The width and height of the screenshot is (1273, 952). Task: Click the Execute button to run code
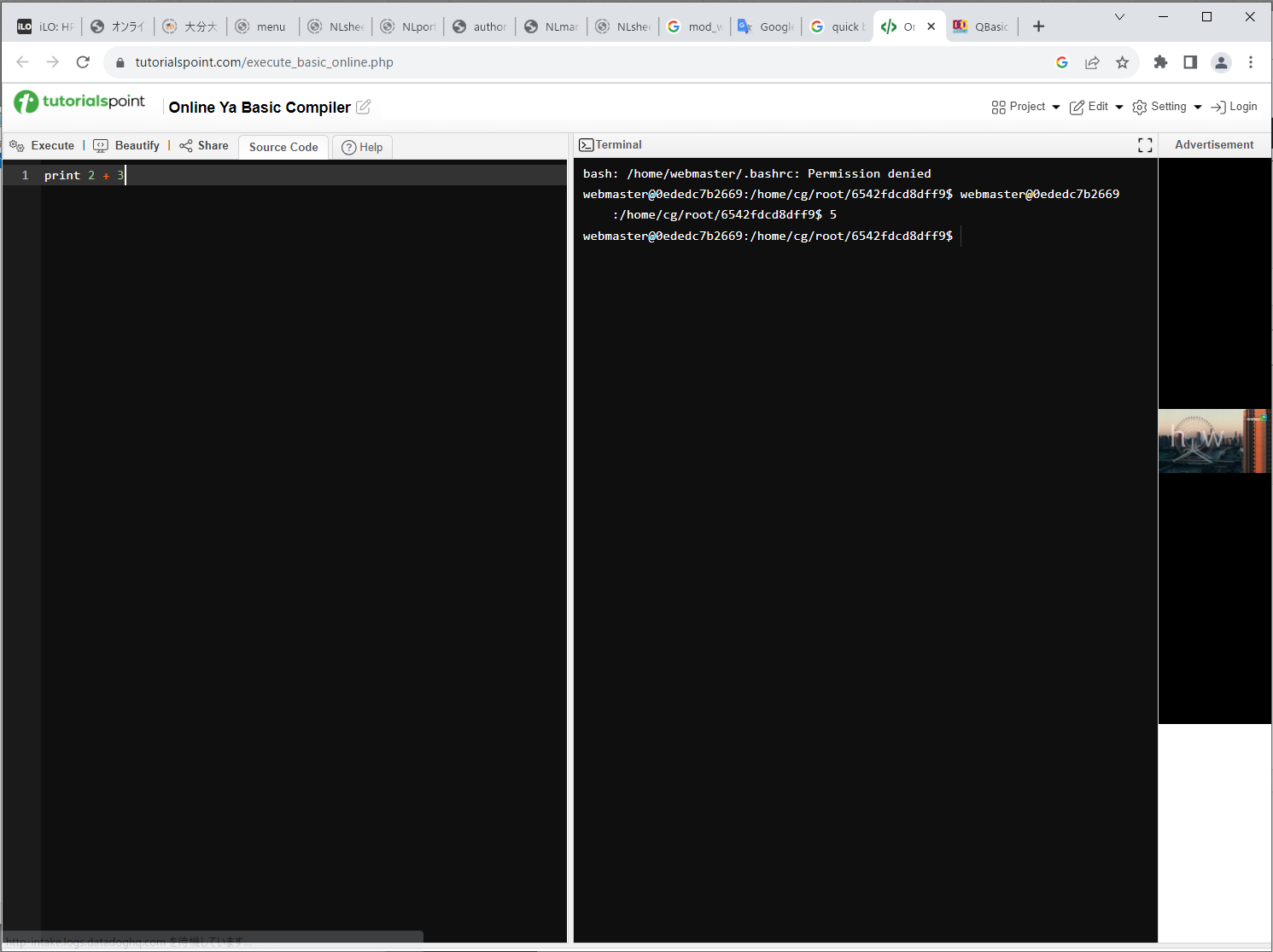[x=43, y=146]
